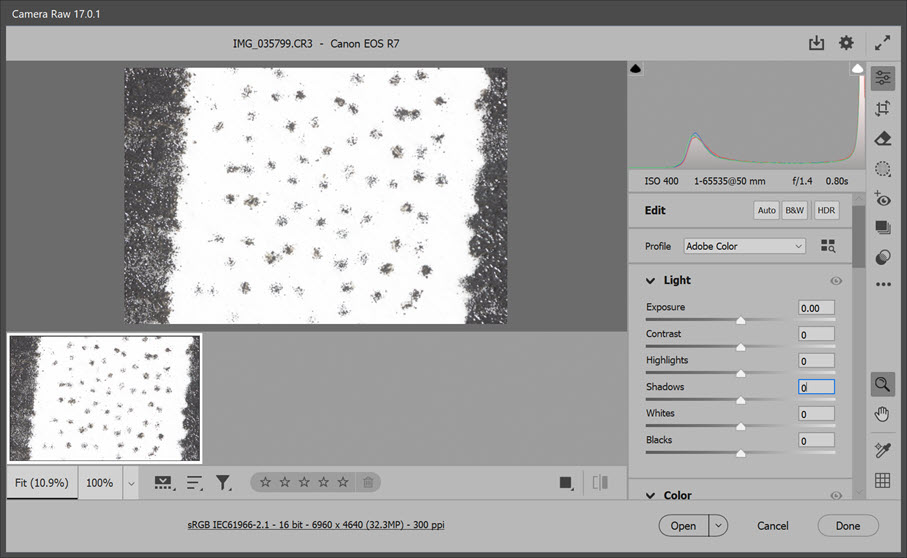907x558 pixels.
Task: Select the Red Eye removal tool
Action: point(883,199)
